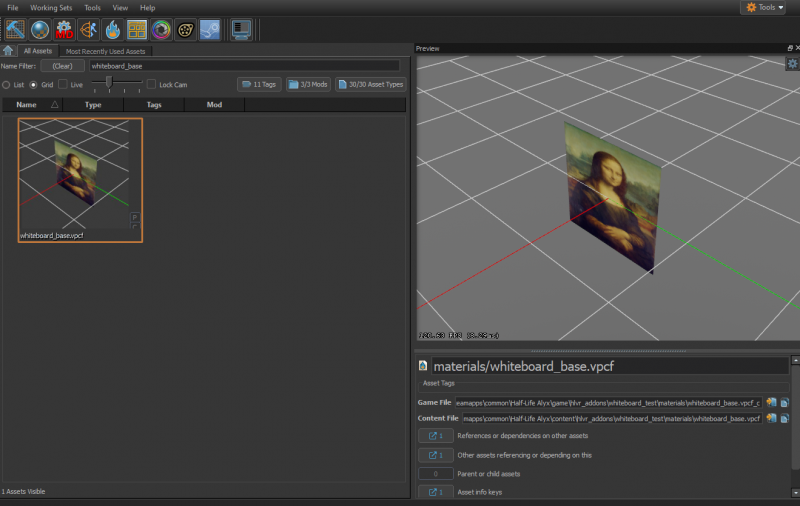800x506 pixels.
Task: Open the 11 Tags filter dropdown
Action: click(259, 84)
